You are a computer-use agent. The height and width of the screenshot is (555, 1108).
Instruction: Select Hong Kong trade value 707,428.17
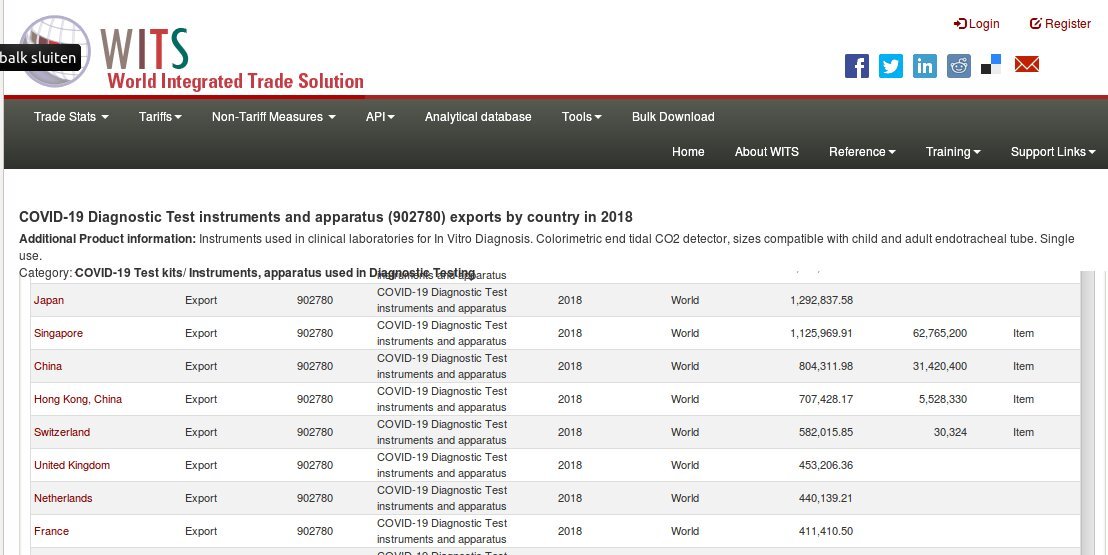(826, 399)
